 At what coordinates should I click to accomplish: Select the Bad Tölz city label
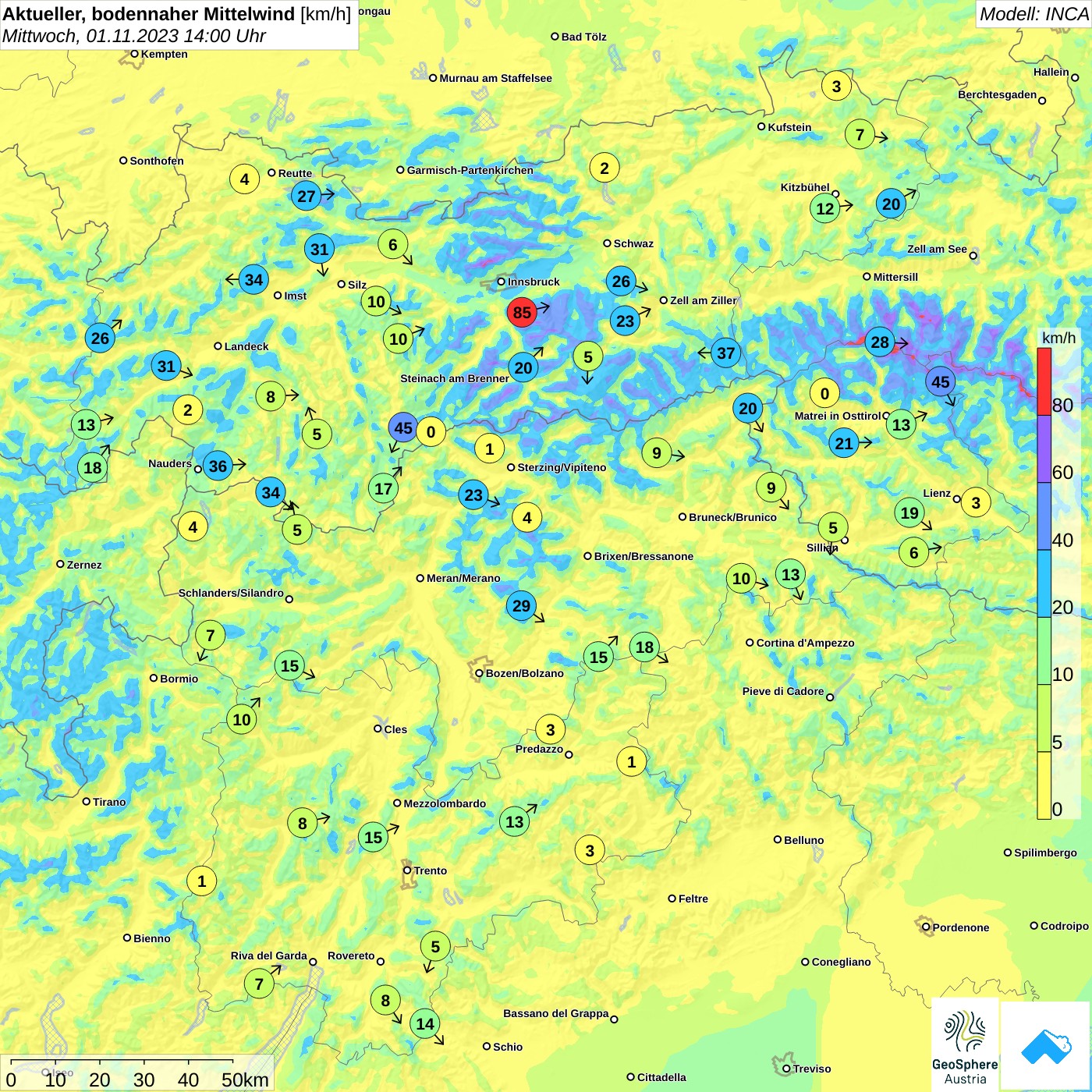tap(583, 37)
